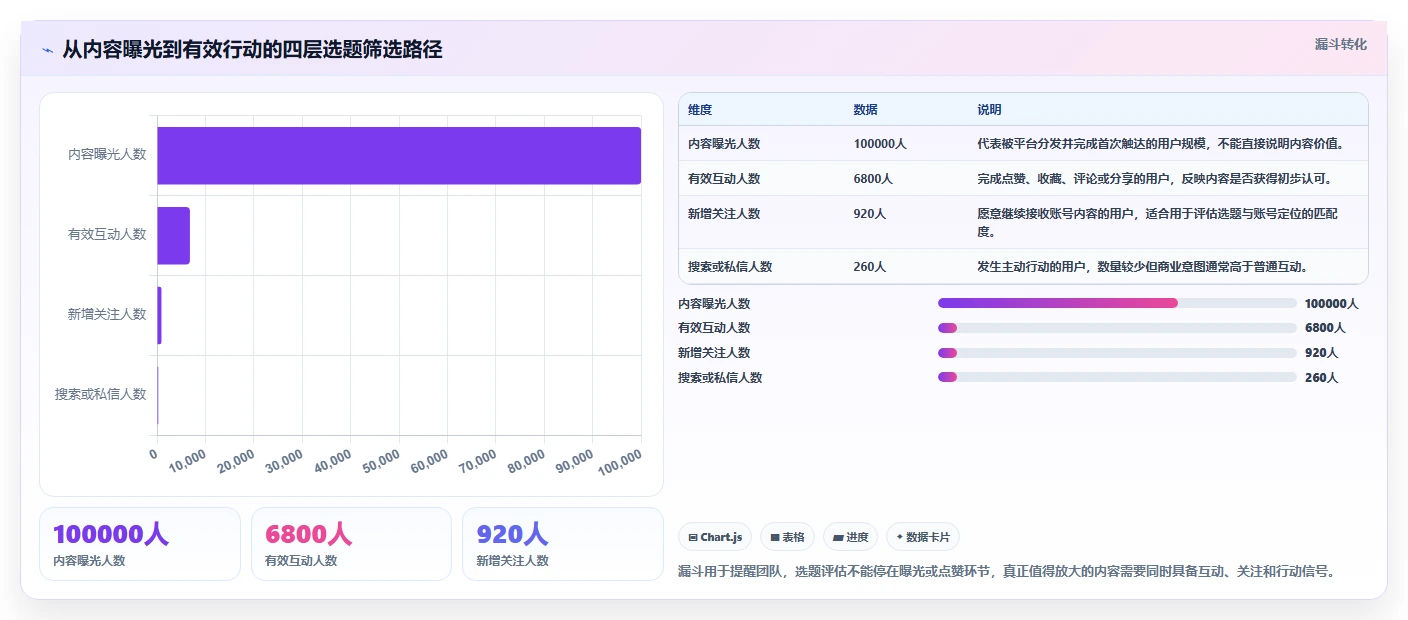Click the 搜索或私信人数 progress bar
The width and height of the screenshot is (1408, 620).
click(x=1117, y=377)
